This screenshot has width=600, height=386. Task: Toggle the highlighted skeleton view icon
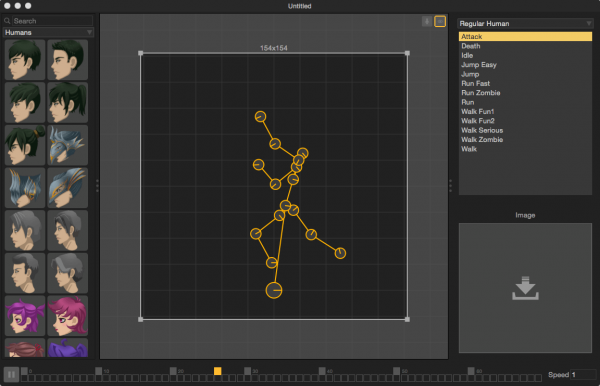[440, 21]
